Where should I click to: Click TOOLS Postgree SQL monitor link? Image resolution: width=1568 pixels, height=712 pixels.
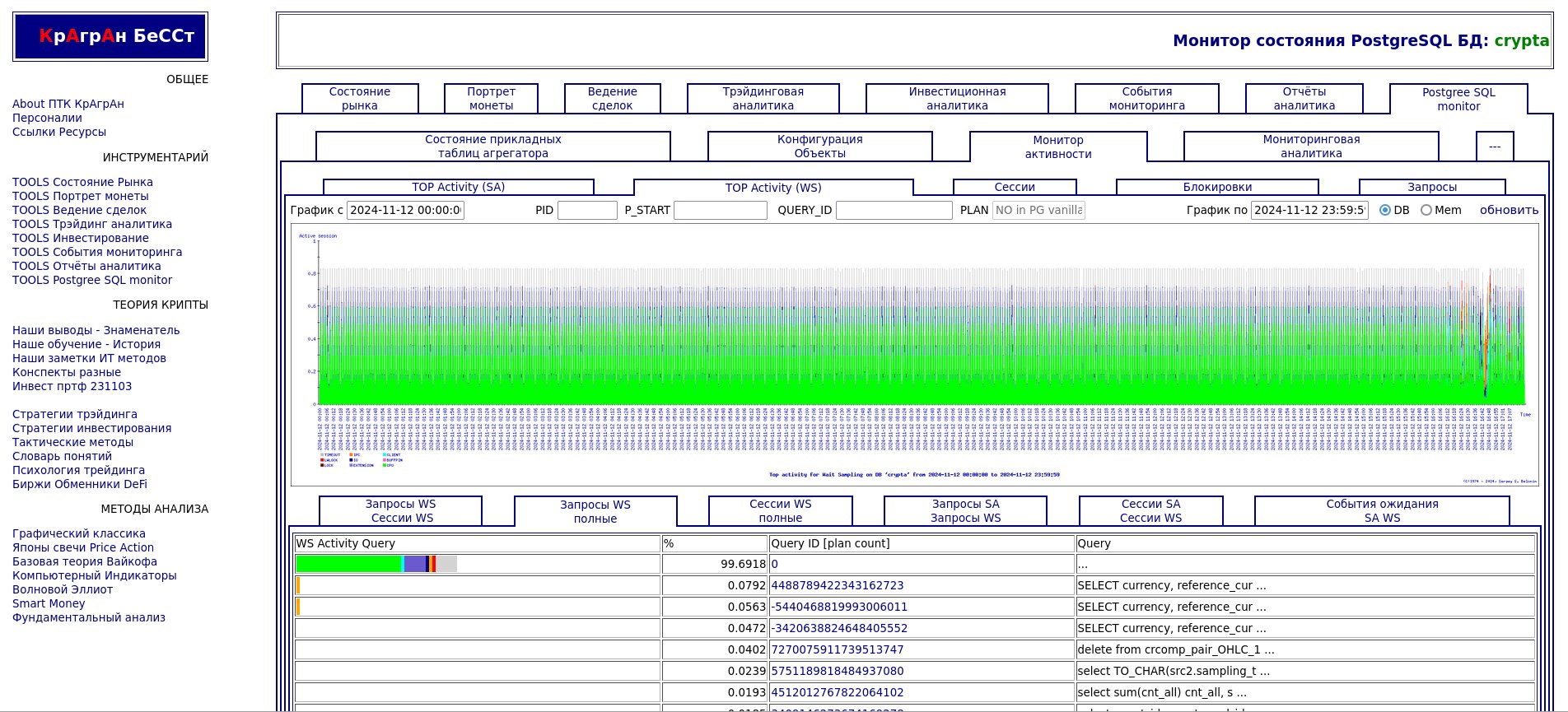(92, 280)
